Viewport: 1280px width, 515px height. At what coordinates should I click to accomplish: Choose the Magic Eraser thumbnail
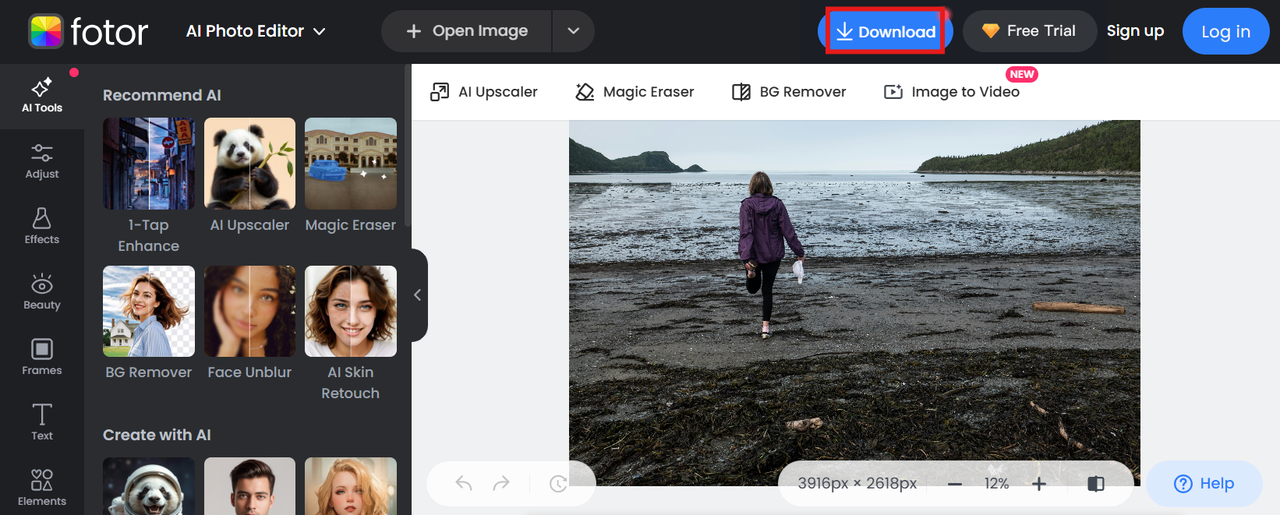tap(351, 163)
